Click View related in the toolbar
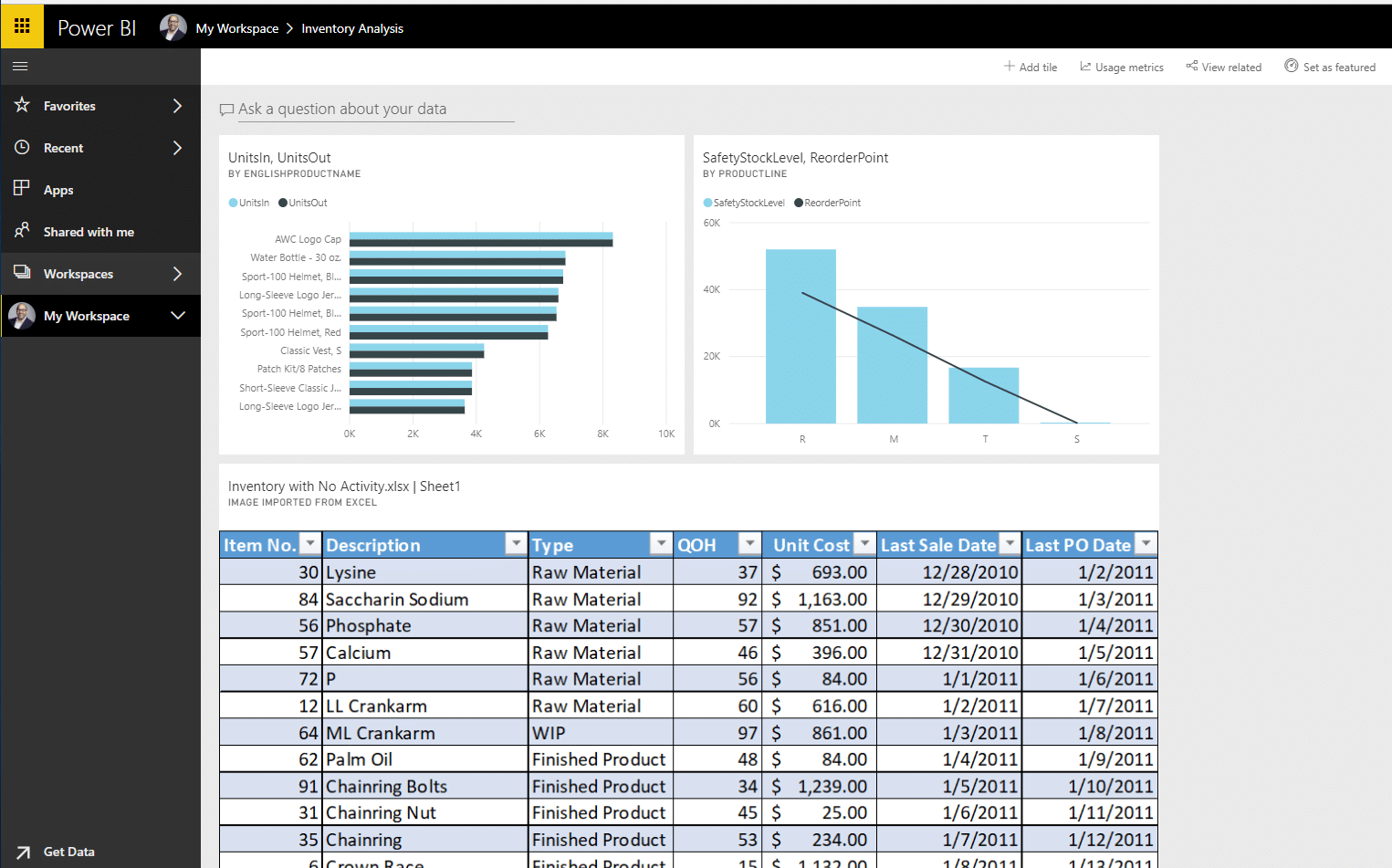This screenshot has height=868, width=1392. click(x=1224, y=67)
